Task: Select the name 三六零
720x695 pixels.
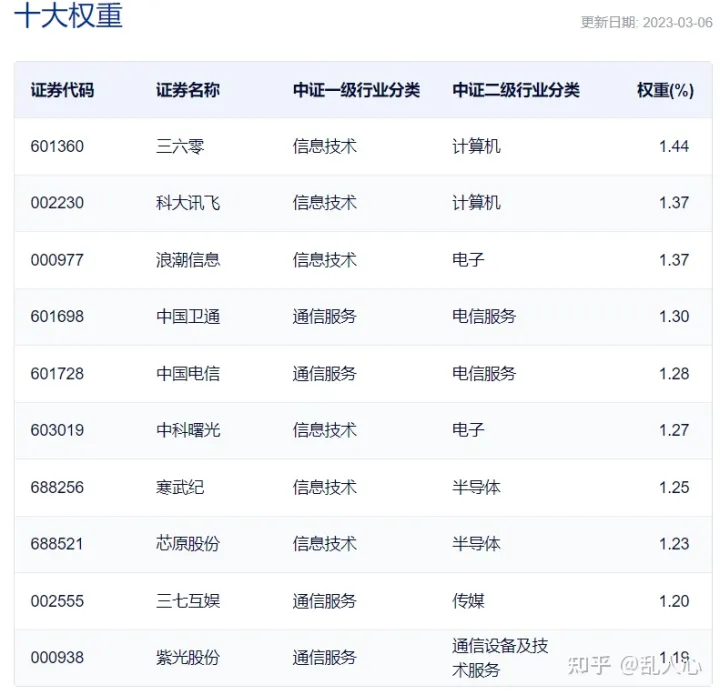Action: [x=180, y=146]
